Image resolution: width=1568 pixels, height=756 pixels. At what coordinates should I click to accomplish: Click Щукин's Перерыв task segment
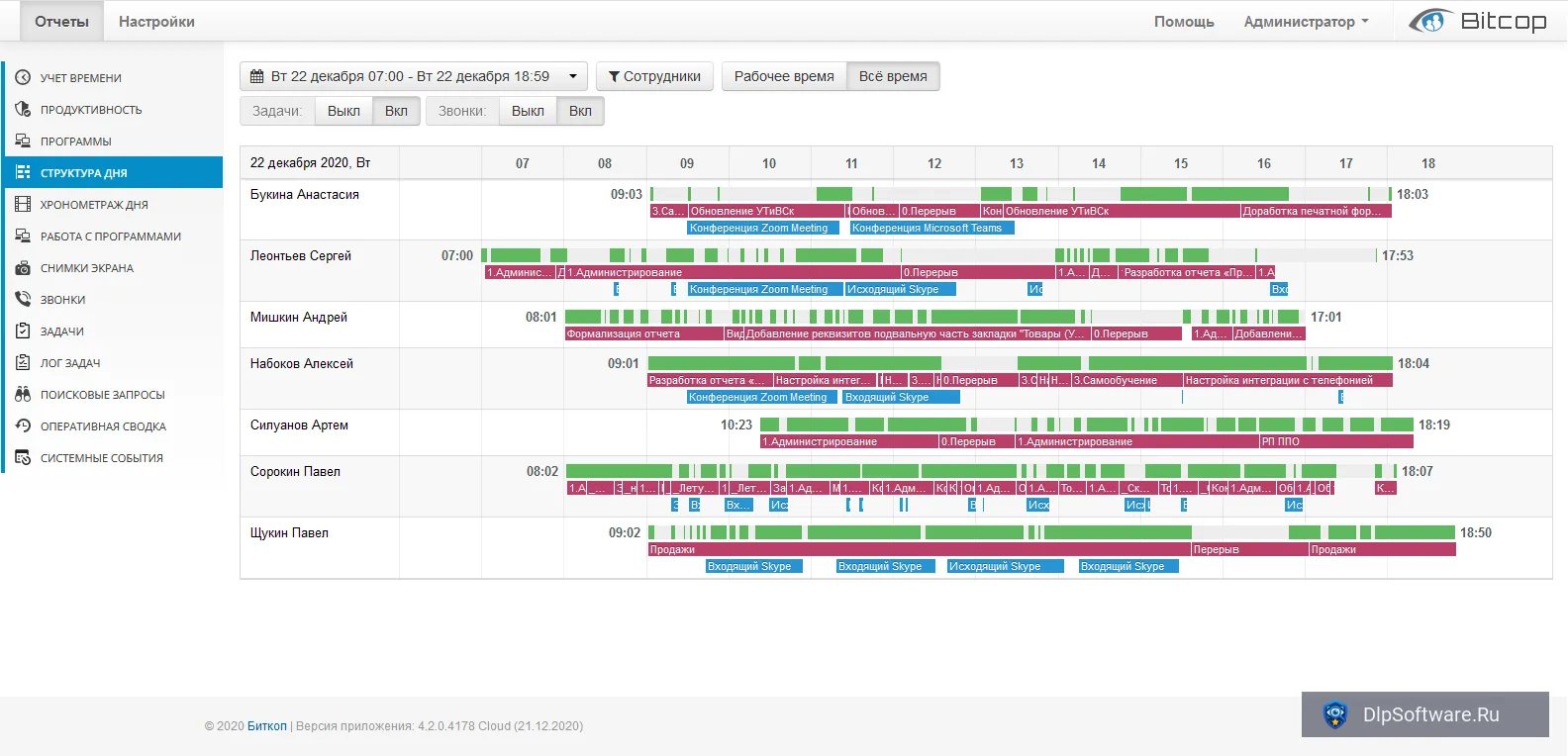tap(1249, 549)
